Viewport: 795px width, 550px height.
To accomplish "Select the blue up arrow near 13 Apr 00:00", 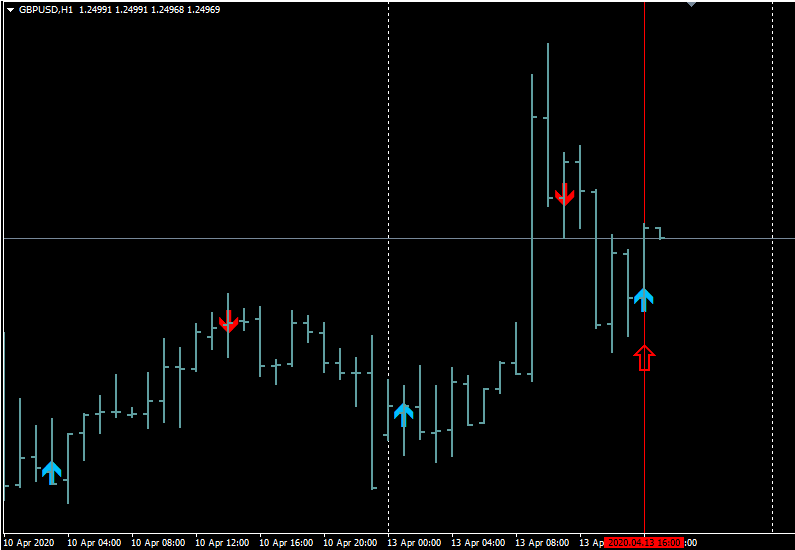I will tap(403, 413).
